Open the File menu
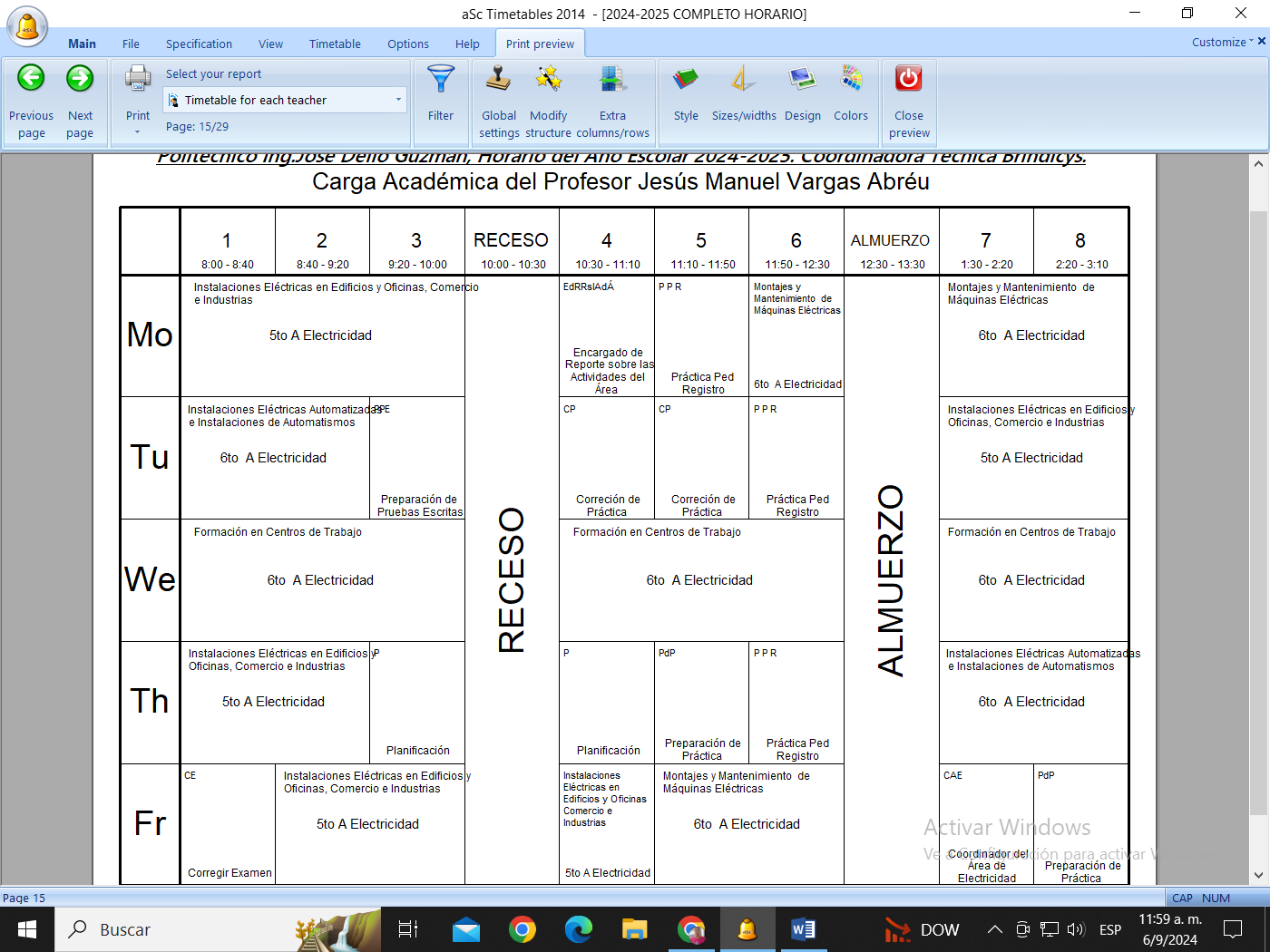The width and height of the screenshot is (1270, 952). click(x=131, y=44)
